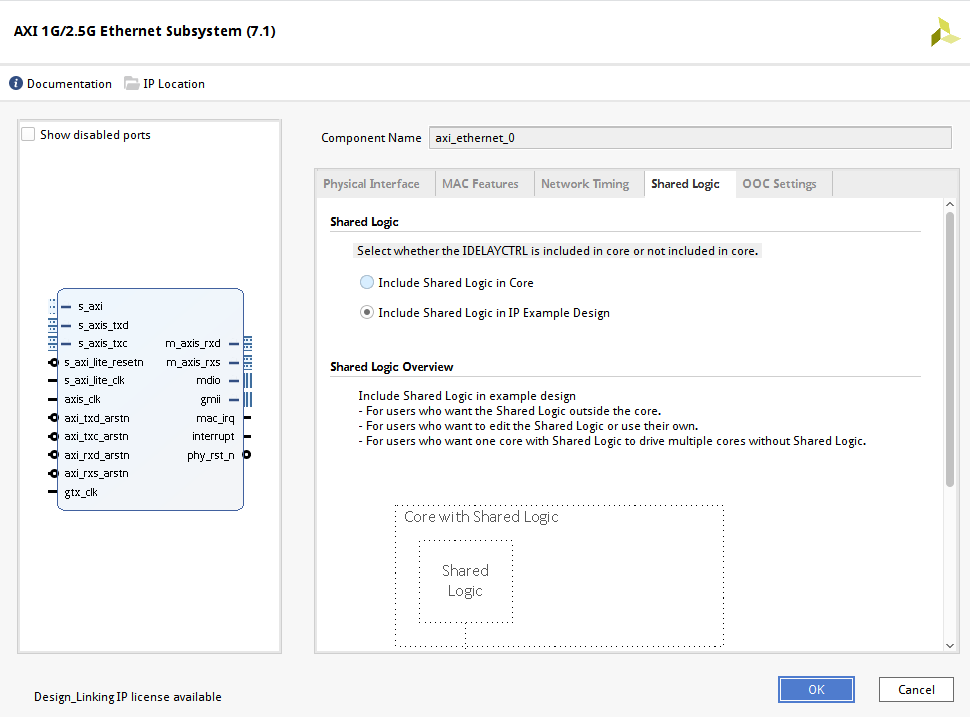
Task: Open the OOC Settings tab
Action: (x=779, y=184)
